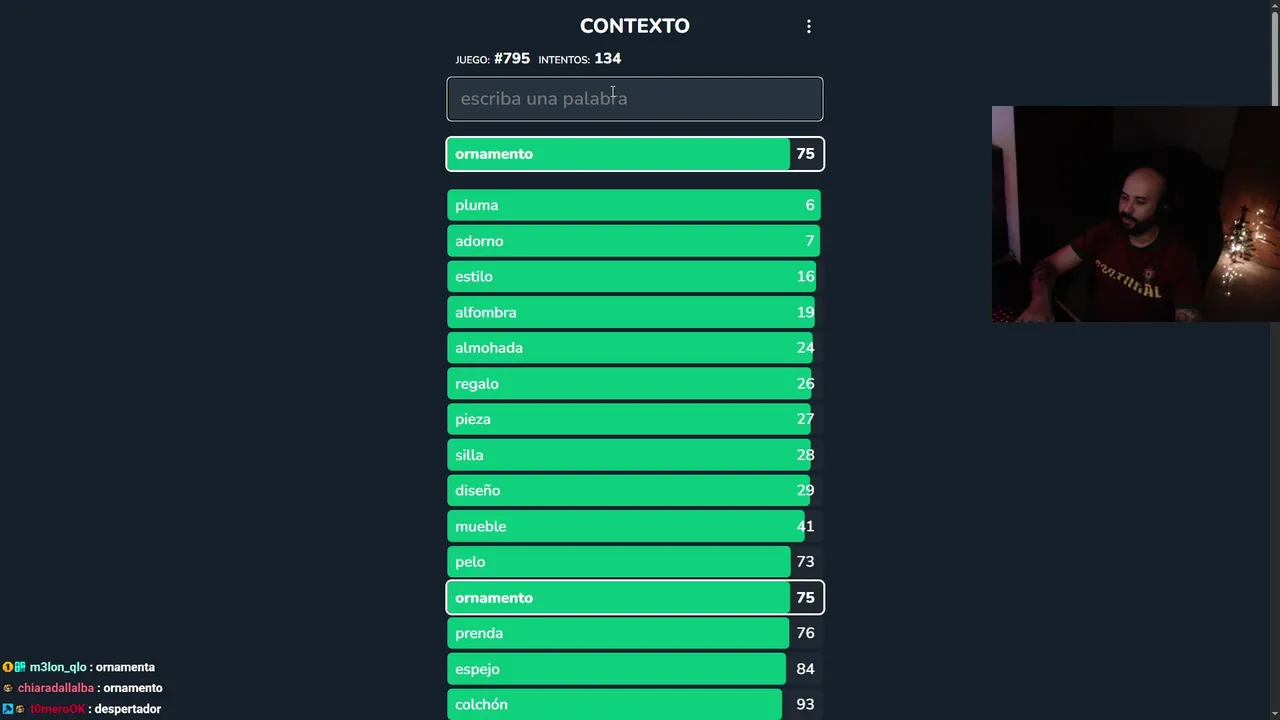This screenshot has width=1280, height=720.
Task: Click chat username m3lon_qlo
Action: click(x=58, y=667)
